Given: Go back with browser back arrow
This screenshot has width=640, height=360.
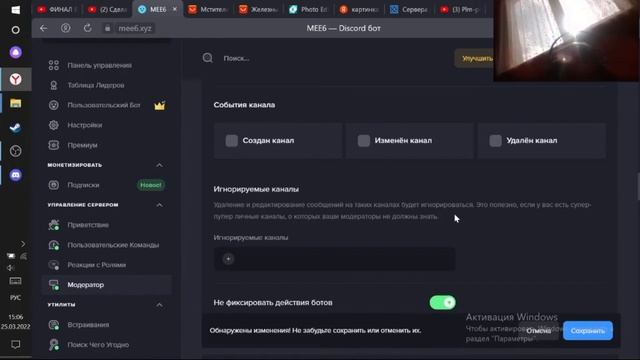Looking at the screenshot, I should pos(44,28).
